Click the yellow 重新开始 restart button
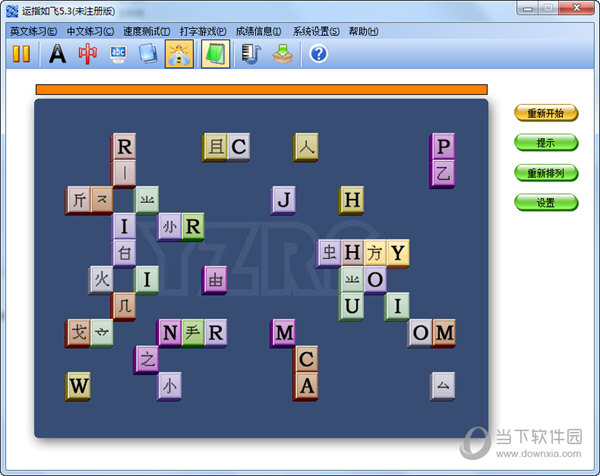 [546, 113]
